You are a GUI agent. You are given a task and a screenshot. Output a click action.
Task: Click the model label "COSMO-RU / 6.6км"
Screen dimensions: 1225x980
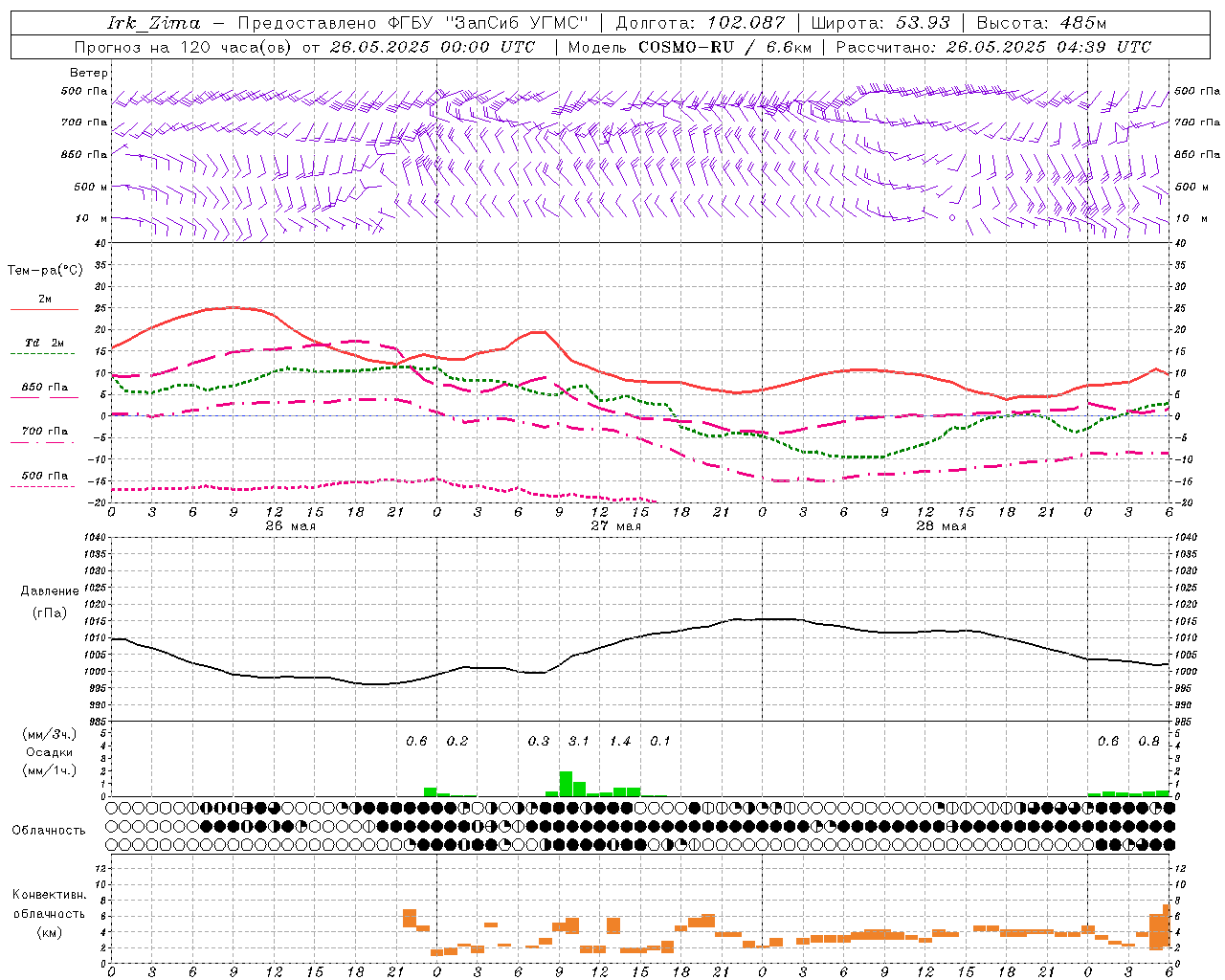(725, 47)
